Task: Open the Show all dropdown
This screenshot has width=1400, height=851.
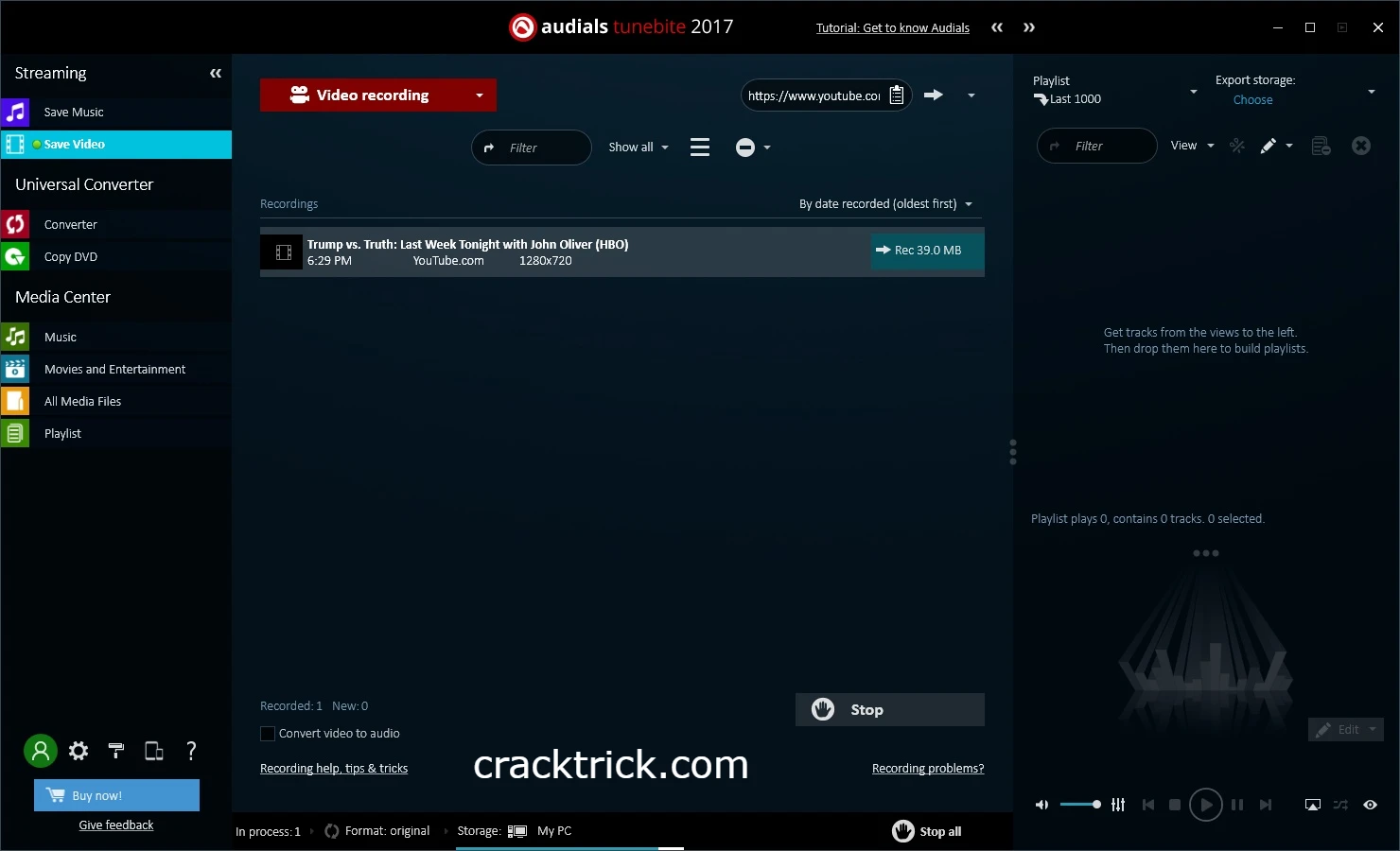Action: pos(639,147)
